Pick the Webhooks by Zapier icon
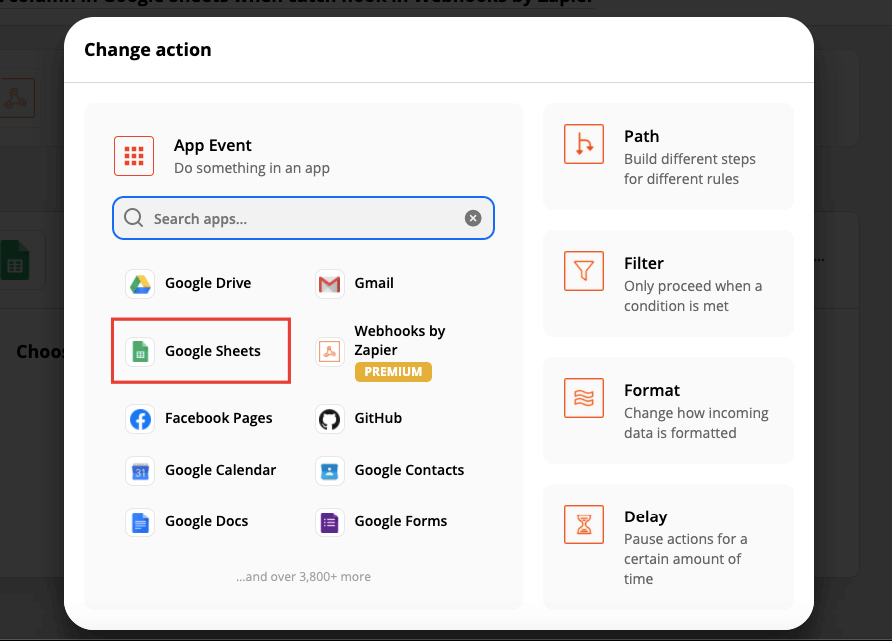Image resolution: width=892 pixels, height=641 pixels. (x=329, y=351)
